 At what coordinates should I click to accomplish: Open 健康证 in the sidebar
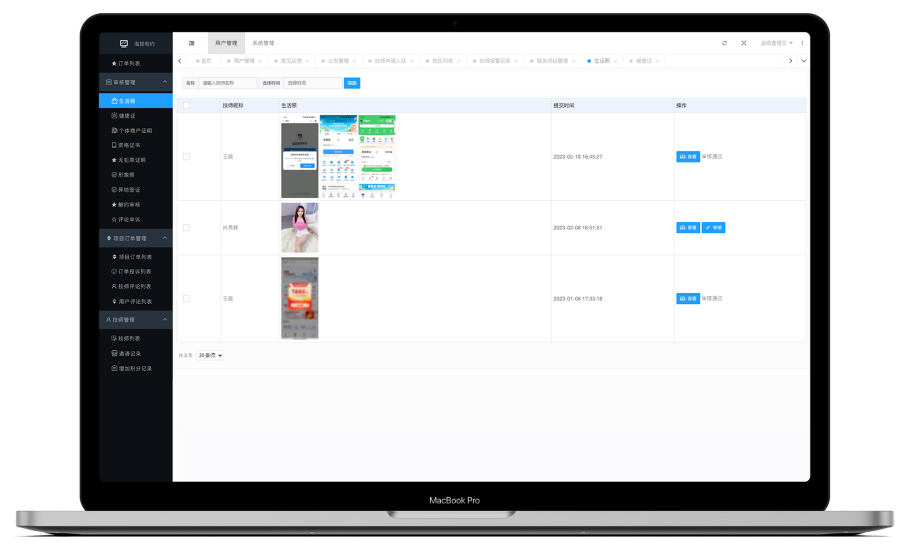click(x=127, y=116)
